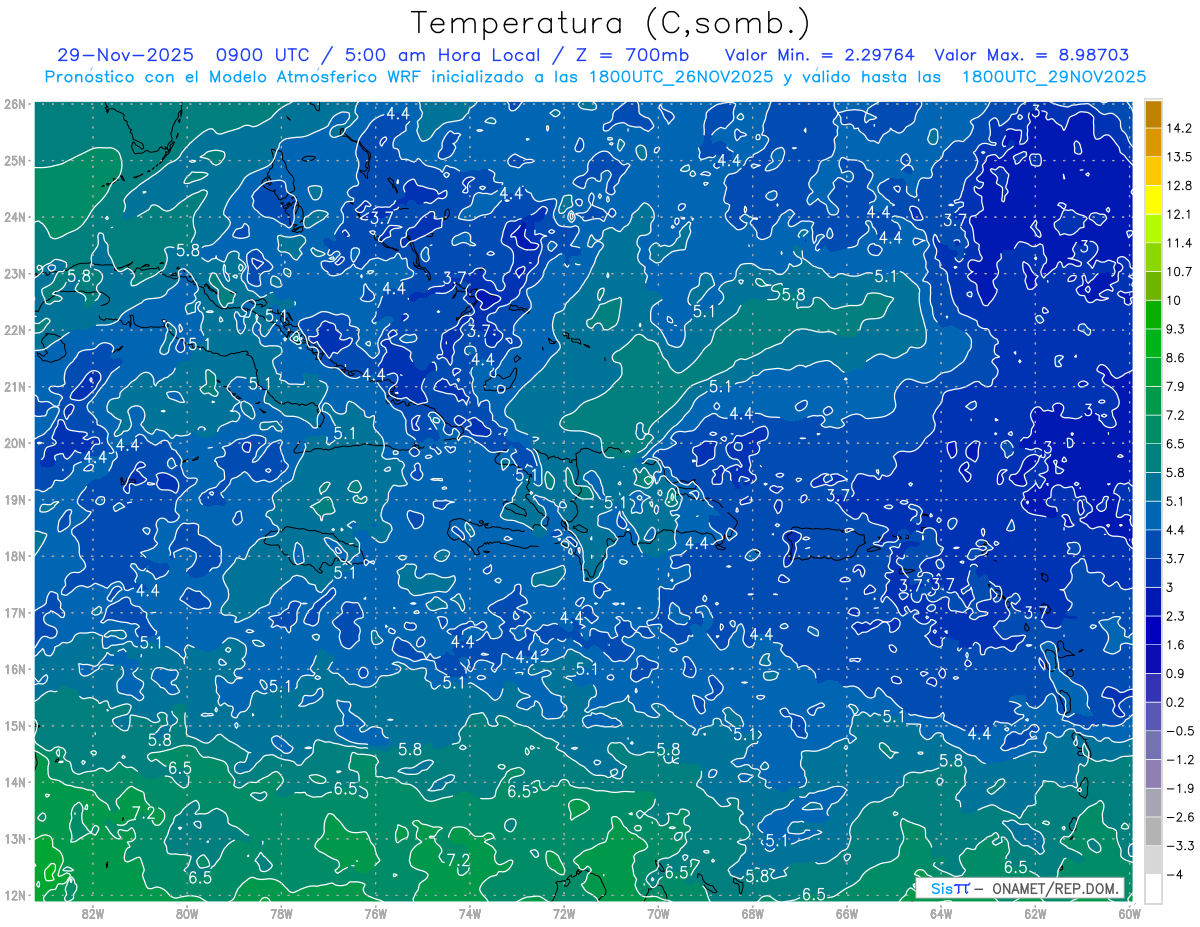Click the 66W longitude axis label
The image size is (1200, 927).
(x=847, y=912)
